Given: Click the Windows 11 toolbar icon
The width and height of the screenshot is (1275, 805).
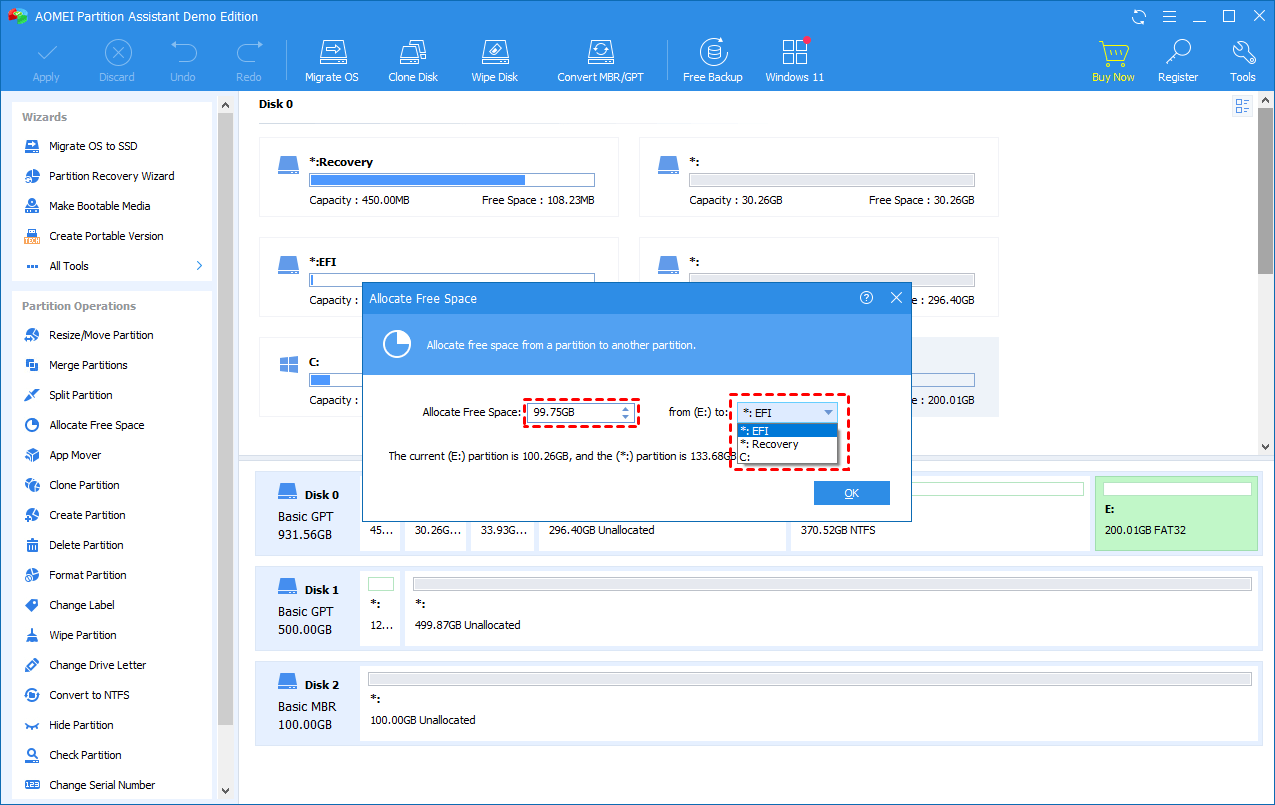Looking at the screenshot, I should pyautogui.click(x=794, y=60).
